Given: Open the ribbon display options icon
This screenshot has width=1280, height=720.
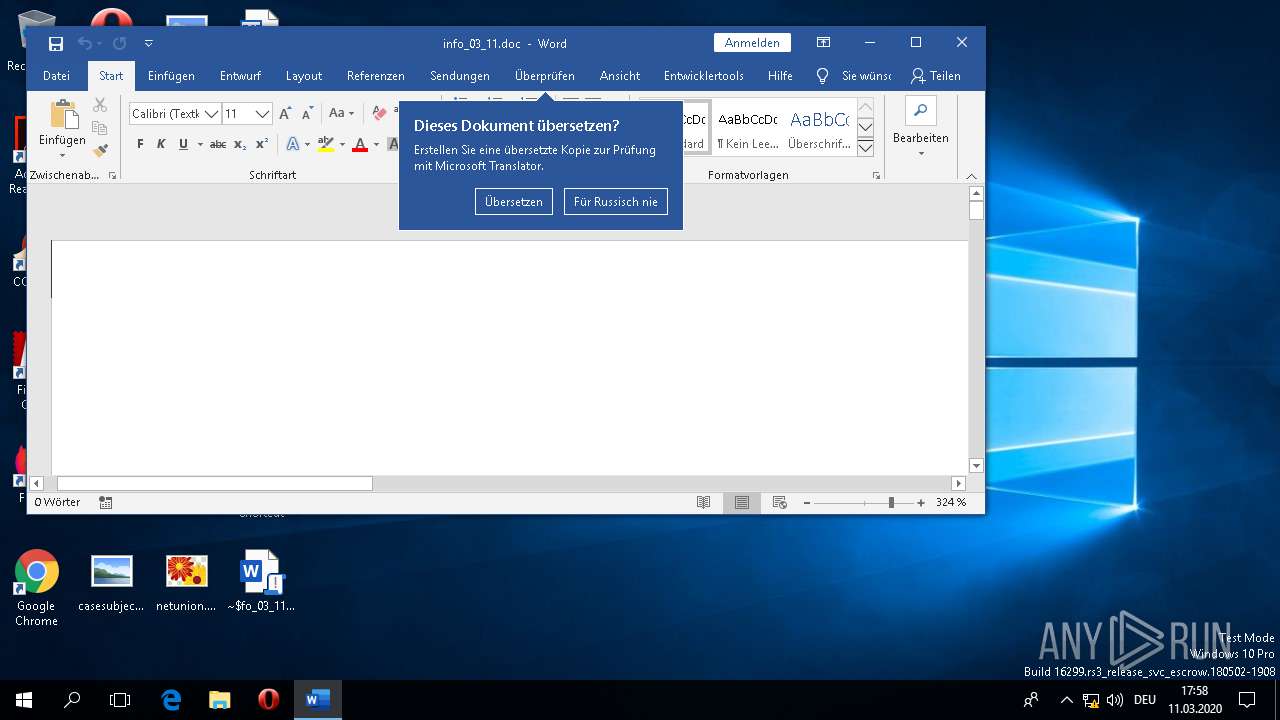Looking at the screenshot, I should (823, 43).
